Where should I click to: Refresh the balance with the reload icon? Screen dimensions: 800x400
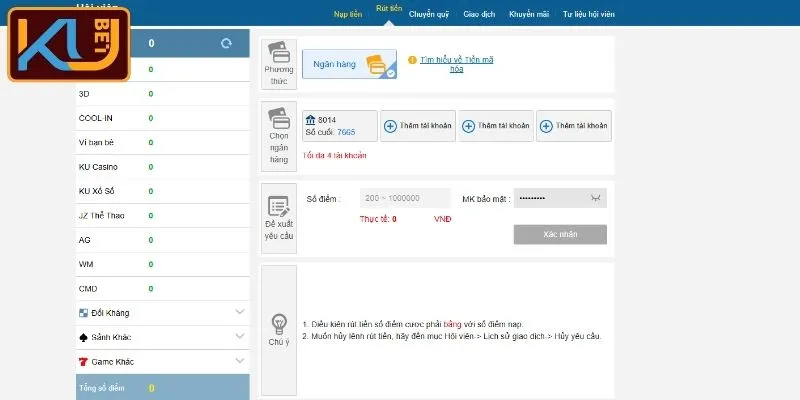click(x=226, y=43)
